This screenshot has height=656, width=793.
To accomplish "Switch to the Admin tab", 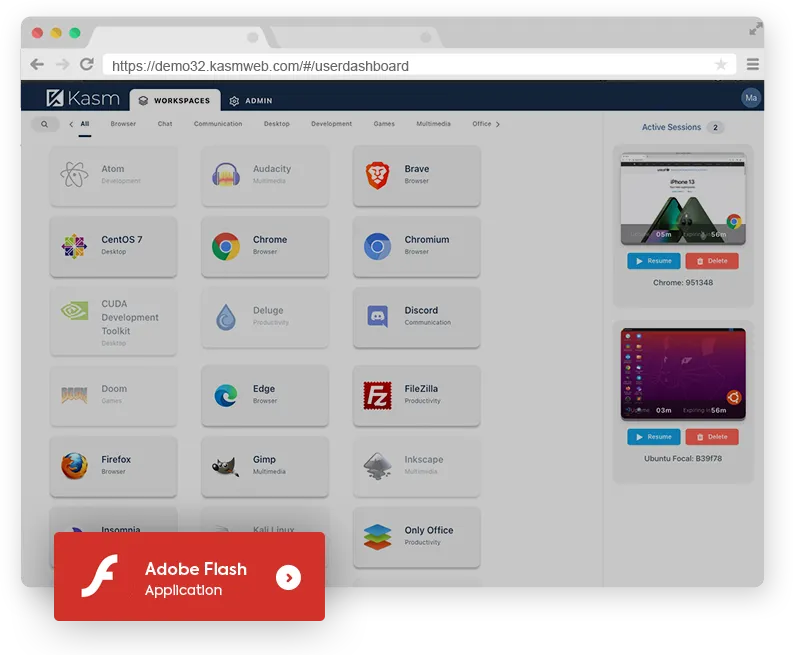I will 250,101.
